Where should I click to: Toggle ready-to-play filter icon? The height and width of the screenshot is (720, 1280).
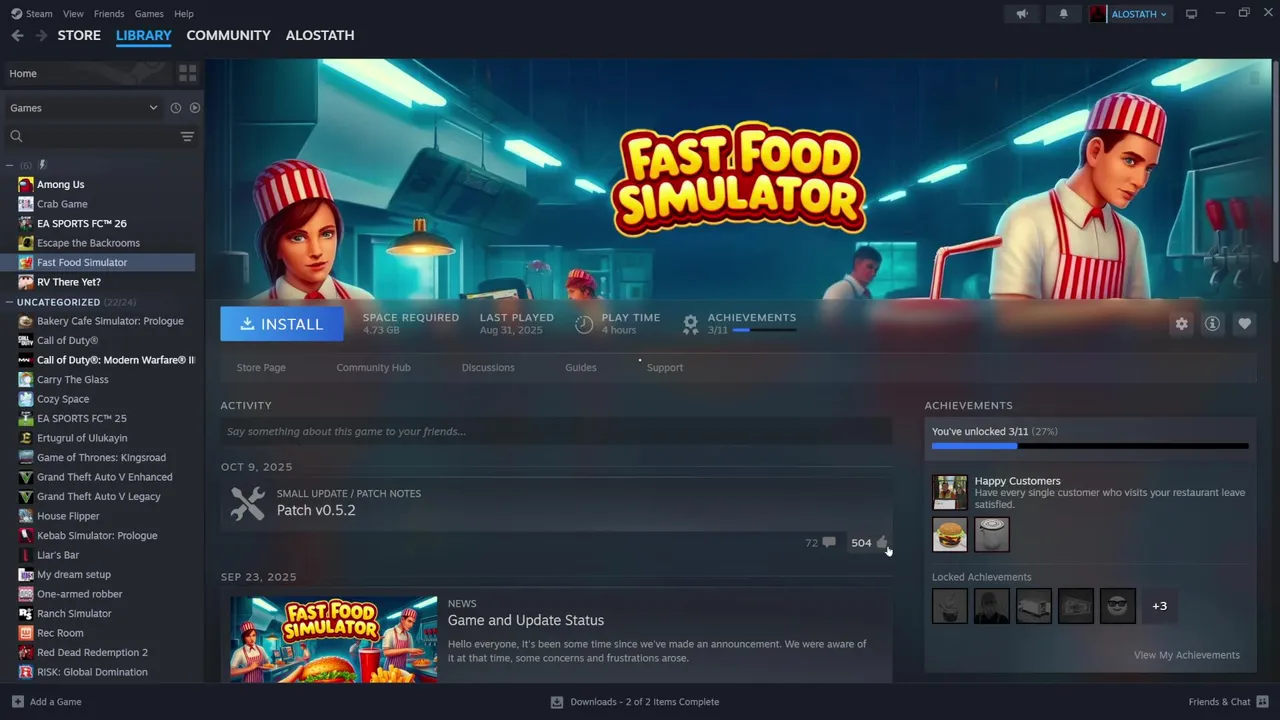pos(195,108)
